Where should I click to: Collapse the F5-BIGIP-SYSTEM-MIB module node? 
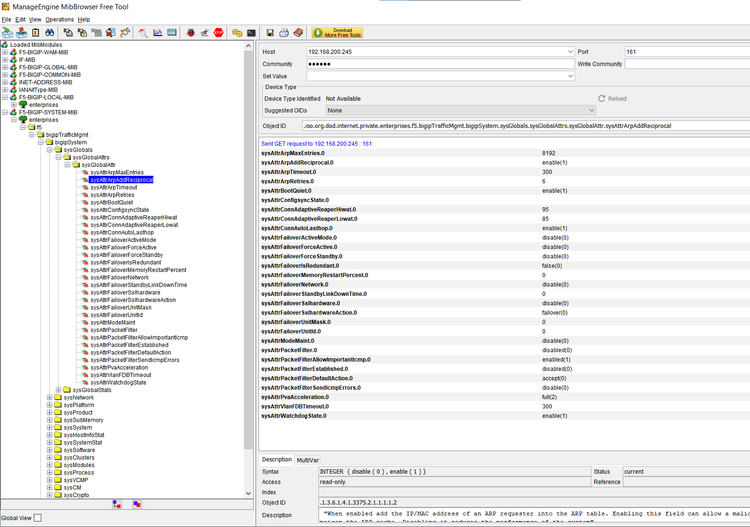click(5, 112)
